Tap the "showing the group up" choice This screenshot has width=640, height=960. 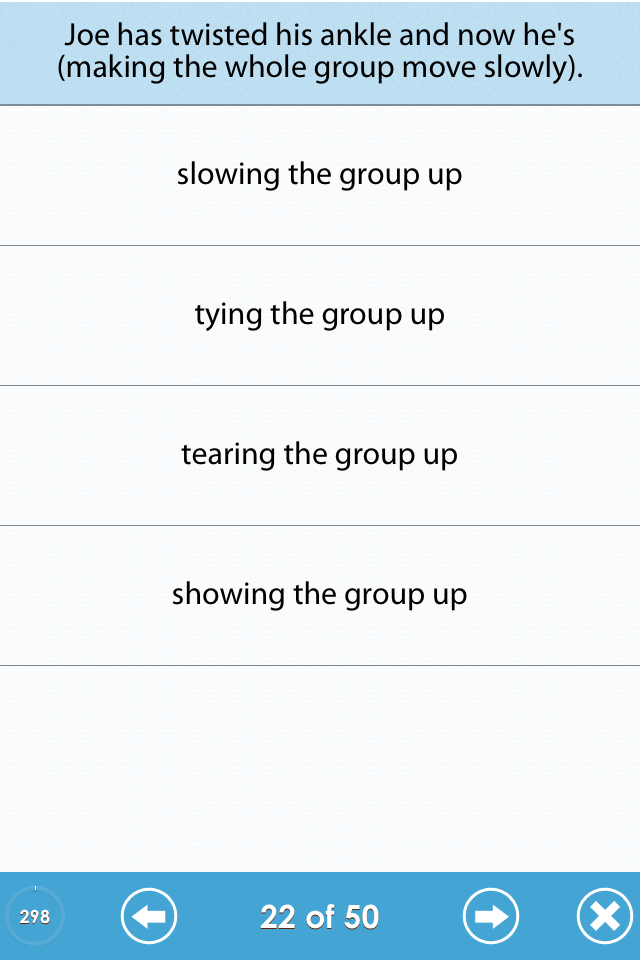320,595
